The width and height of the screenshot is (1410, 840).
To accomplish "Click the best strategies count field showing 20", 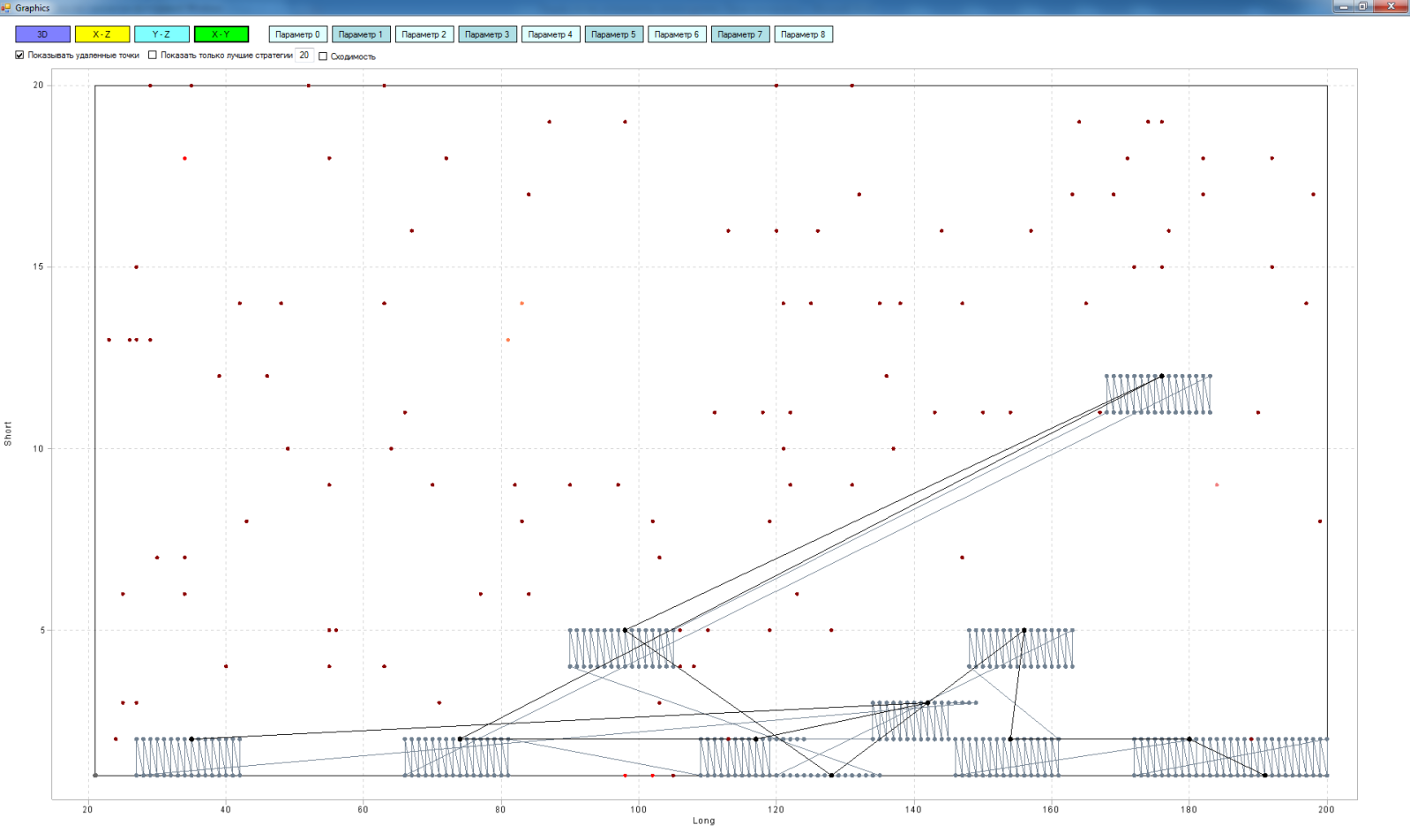I will click(304, 55).
